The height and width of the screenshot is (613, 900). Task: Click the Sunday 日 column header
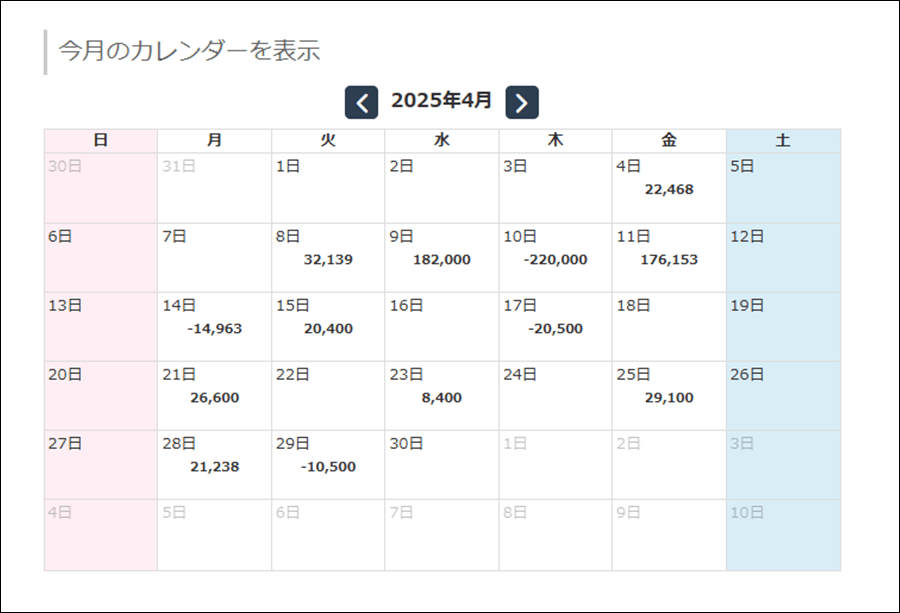100,141
